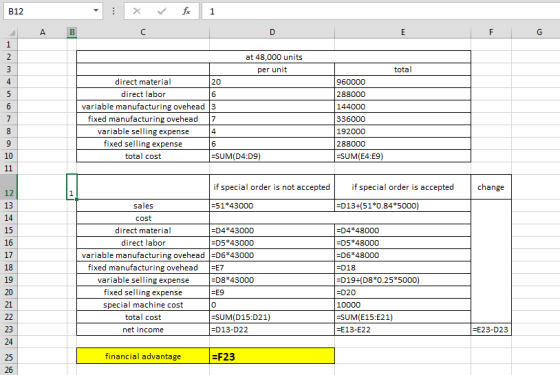Click the Select All corner triangle
560x375 pixels.
[12, 33]
